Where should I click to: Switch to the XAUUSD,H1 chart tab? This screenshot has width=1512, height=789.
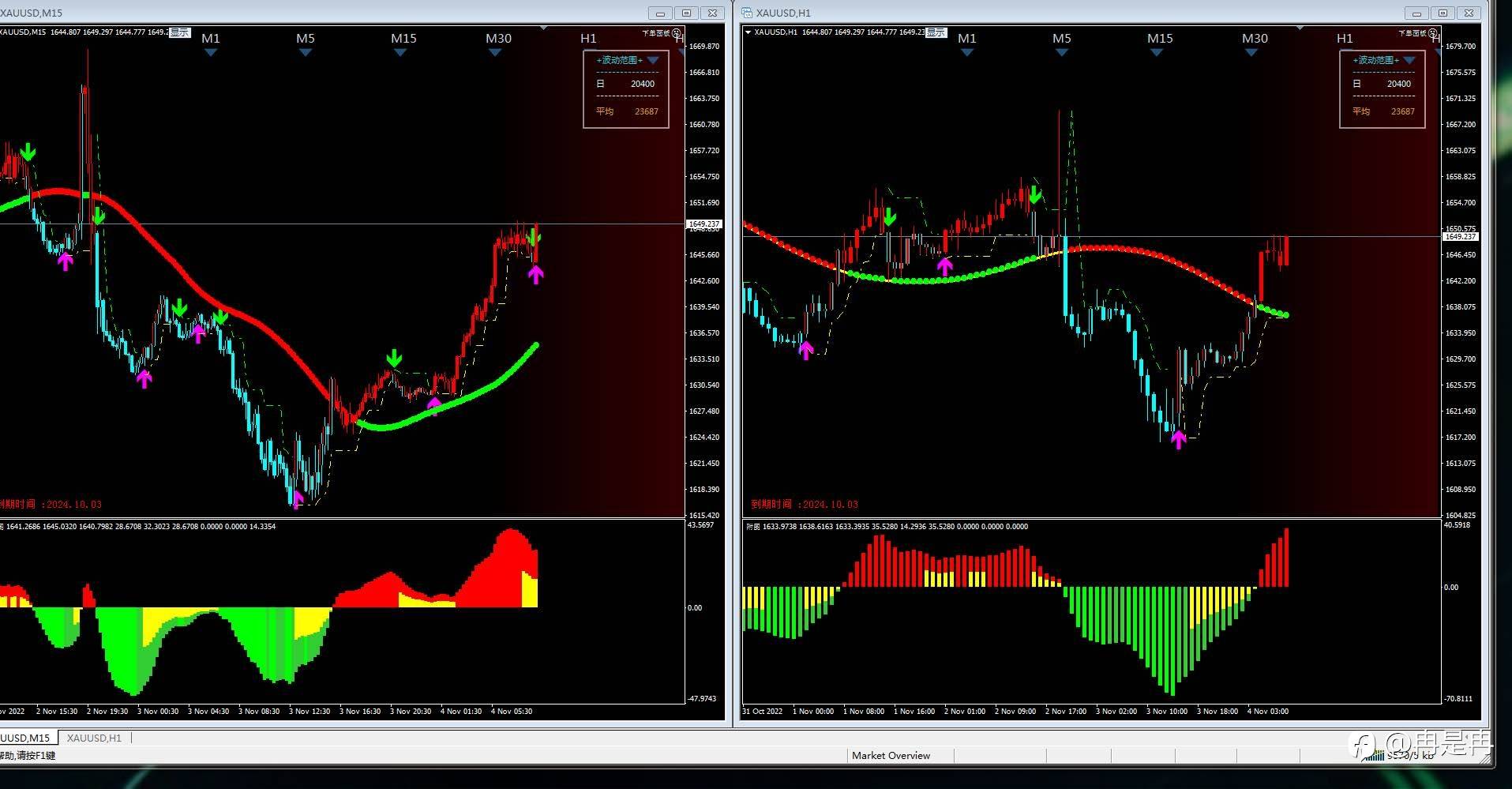pyautogui.click(x=94, y=738)
